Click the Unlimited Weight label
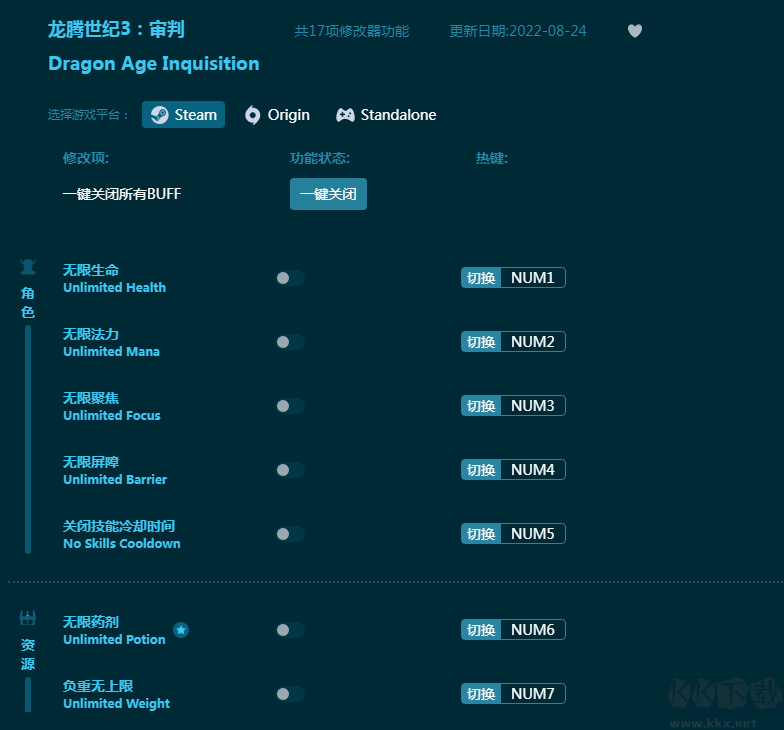The height and width of the screenshot is (730, 784). (x=116, y=704)
